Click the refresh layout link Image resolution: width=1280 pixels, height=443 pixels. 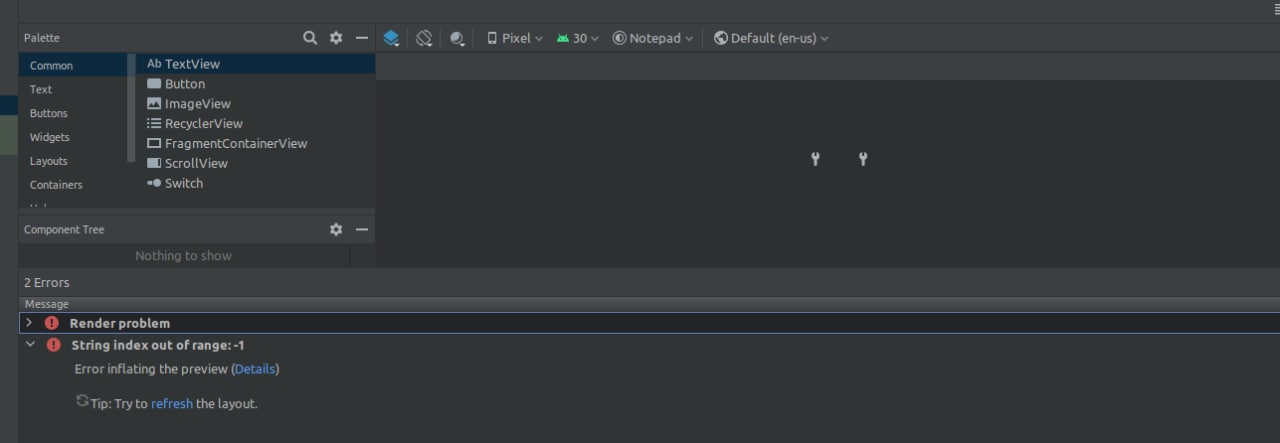(x=172, y=404)
